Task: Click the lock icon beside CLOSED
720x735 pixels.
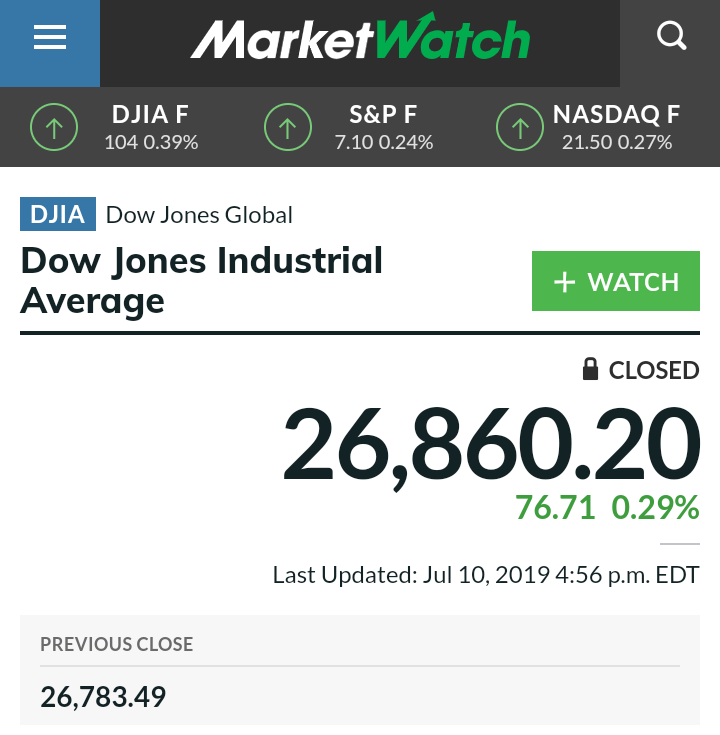Action: (x=591, y=369)
